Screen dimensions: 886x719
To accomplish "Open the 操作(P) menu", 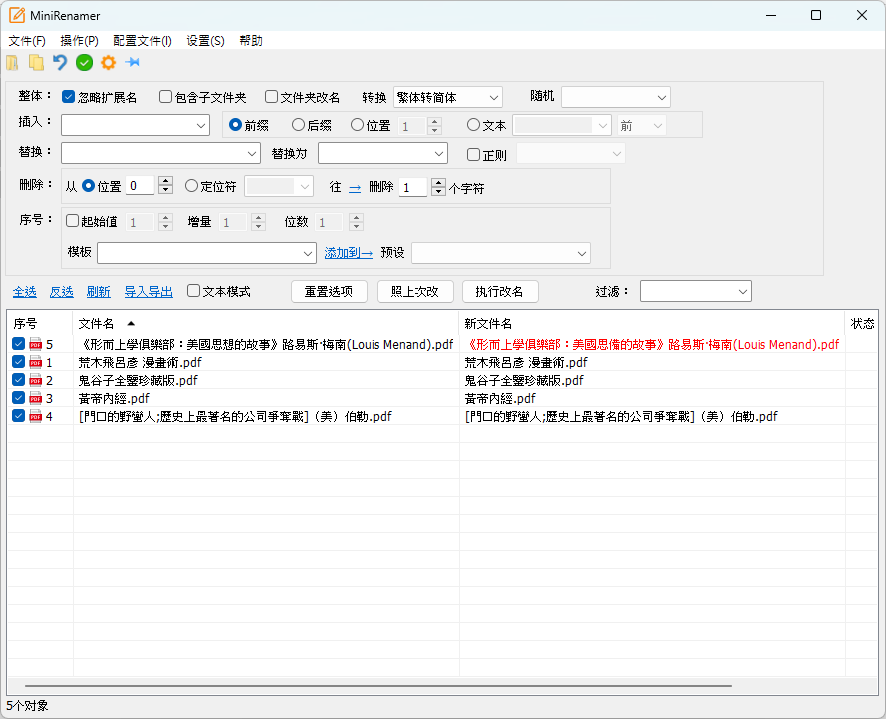I will 79,41.
